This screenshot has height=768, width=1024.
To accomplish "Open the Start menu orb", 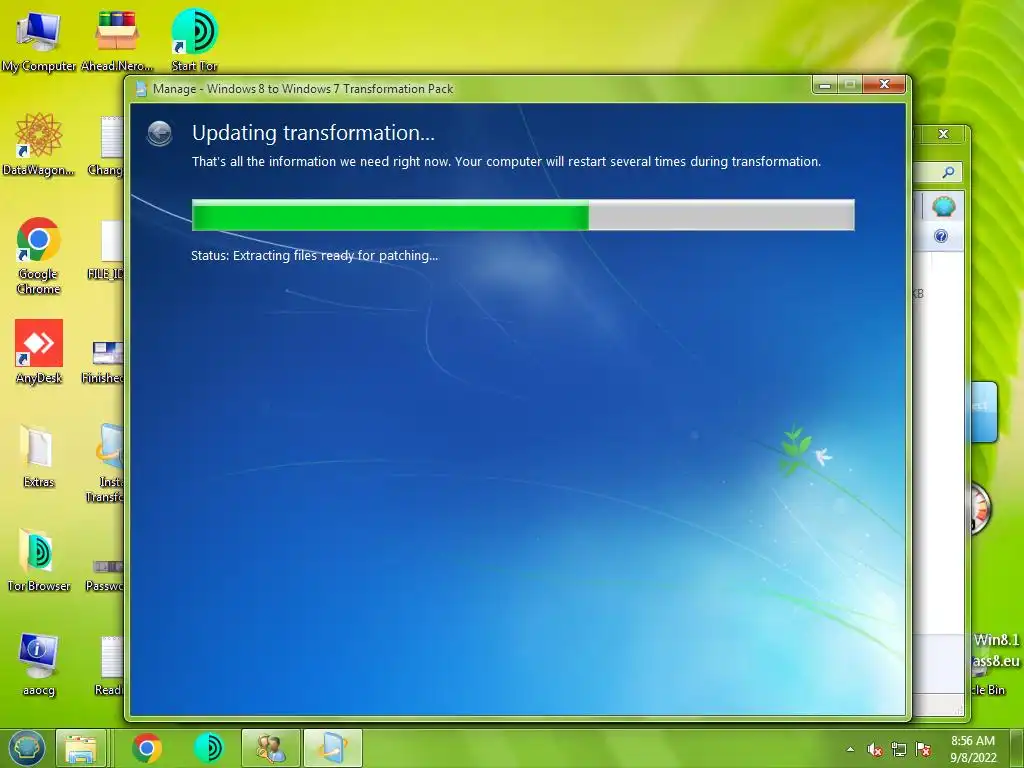I will pos(27,748).
